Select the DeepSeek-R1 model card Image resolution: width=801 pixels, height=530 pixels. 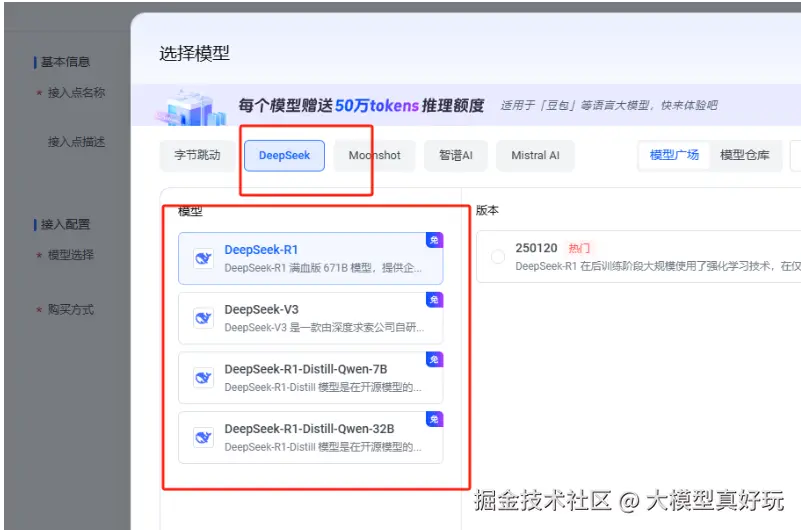click(311, 258)
